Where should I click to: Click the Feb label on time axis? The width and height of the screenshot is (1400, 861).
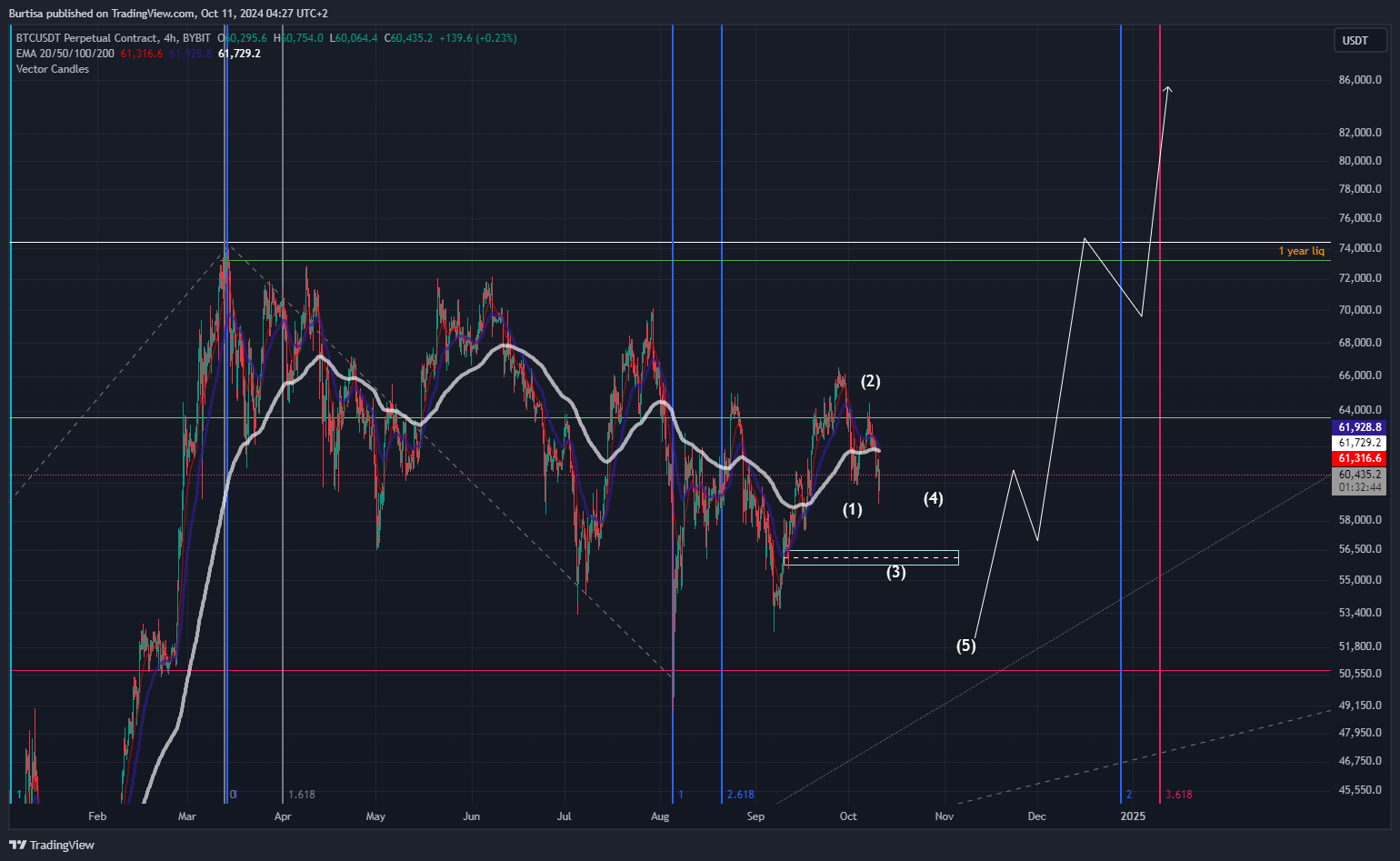coord(97,816)
